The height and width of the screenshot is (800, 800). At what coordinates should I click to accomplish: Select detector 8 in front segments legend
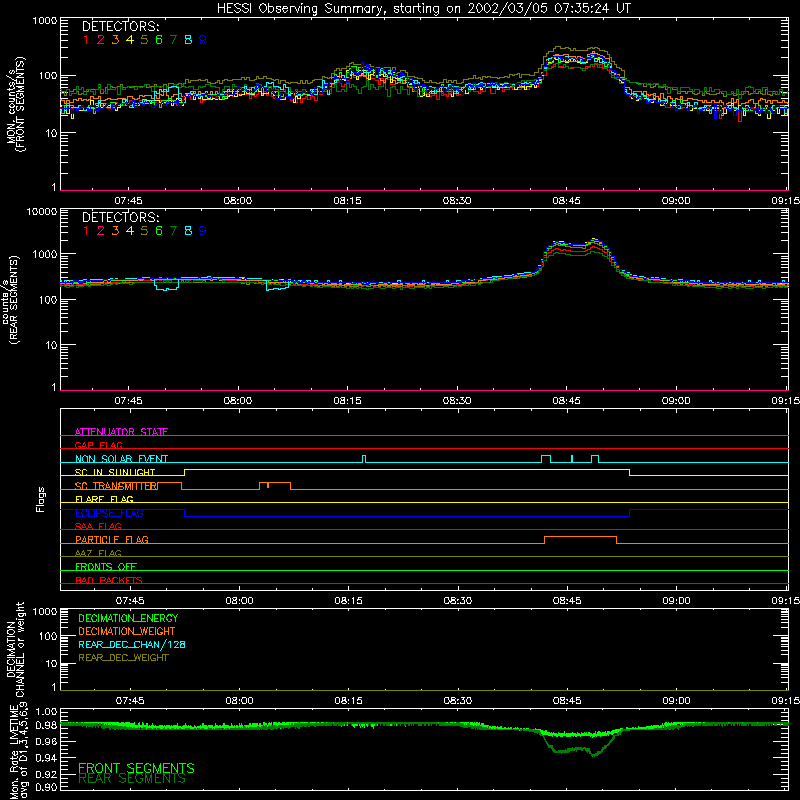coord(188,40)
